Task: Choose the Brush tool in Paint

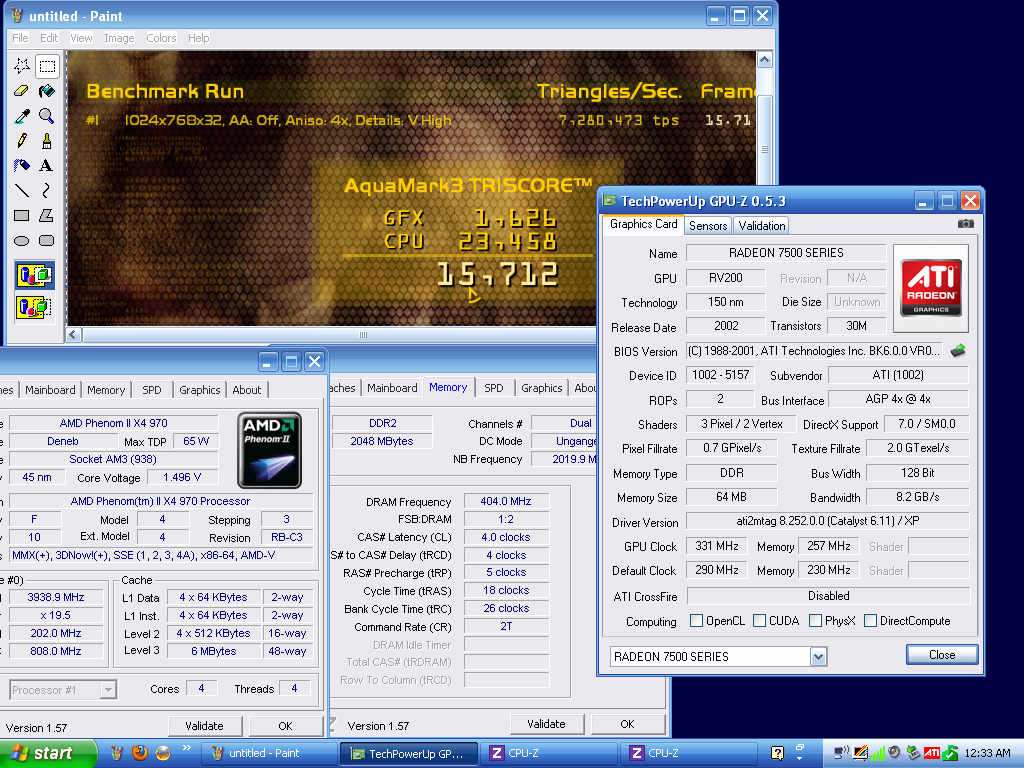Action: [46, 140]
